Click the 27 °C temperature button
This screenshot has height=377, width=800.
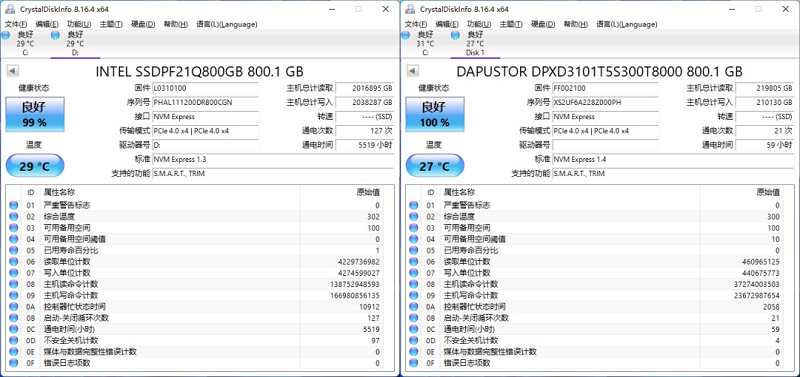[x=435, y=166]
